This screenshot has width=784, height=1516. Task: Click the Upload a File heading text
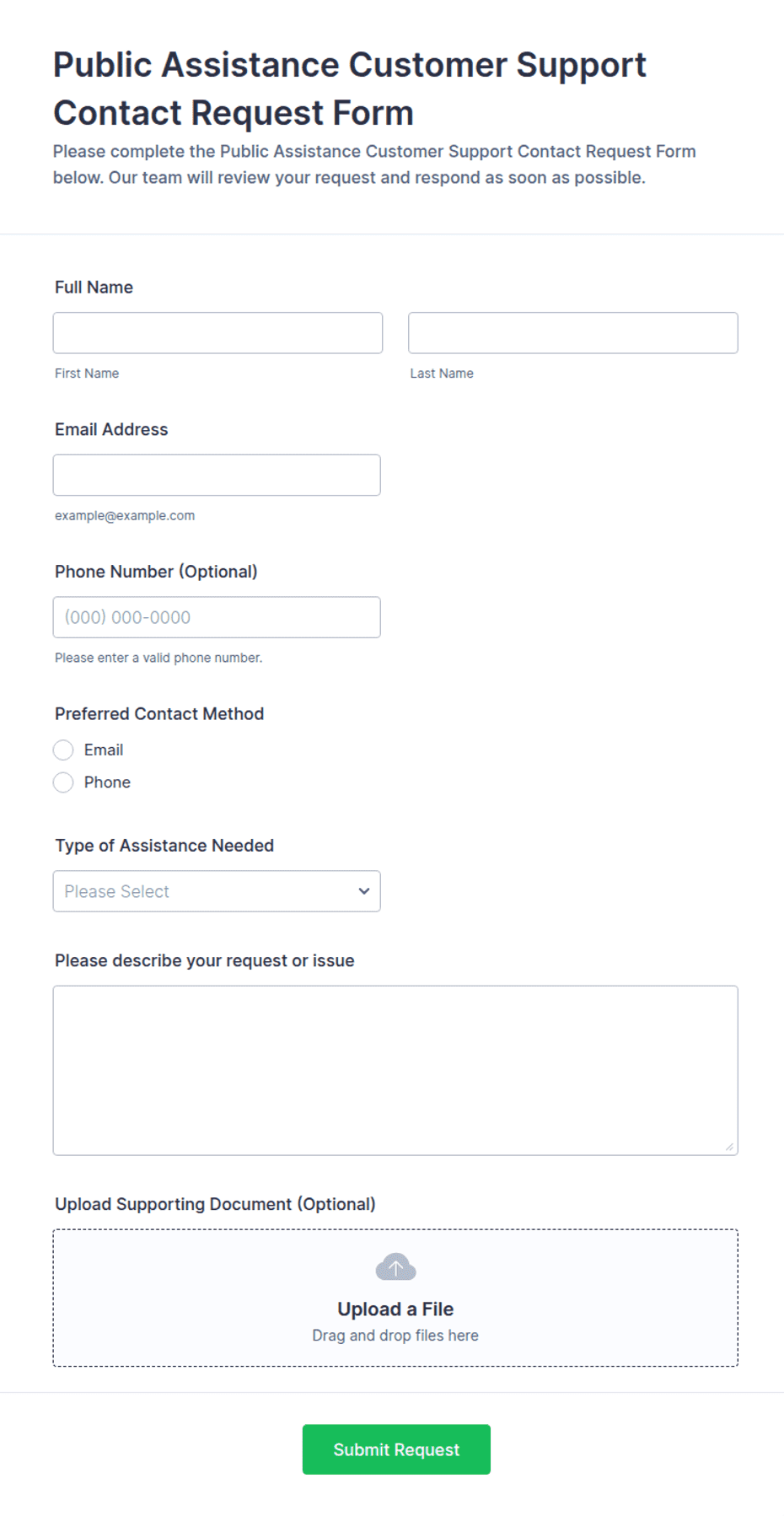[395, 1309]
